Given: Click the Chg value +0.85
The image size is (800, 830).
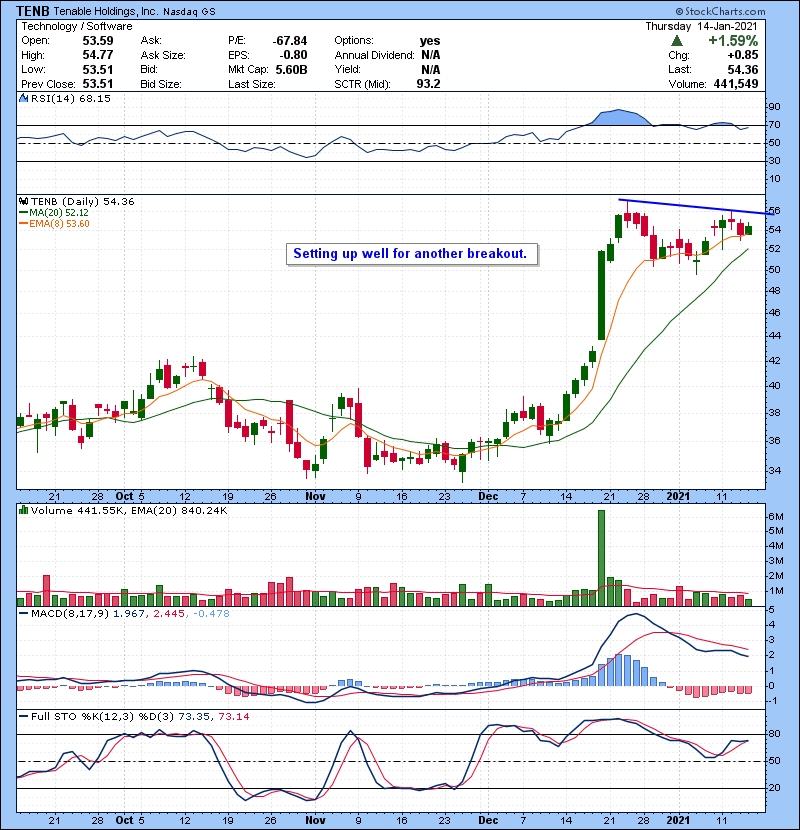Looking at the screenshot, I should click(743, 55).
